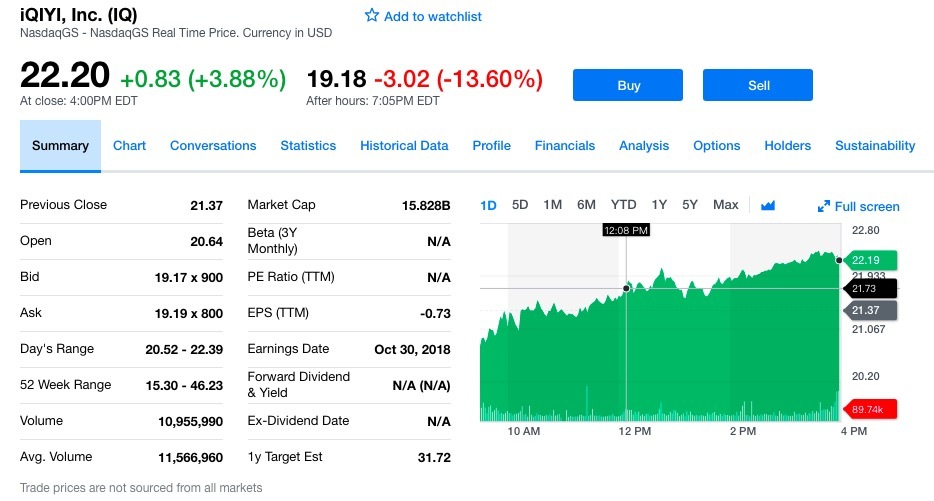Click the 1y Target Est value 31.72
This screenshot has height=501, width=934.
pos(434,458)
